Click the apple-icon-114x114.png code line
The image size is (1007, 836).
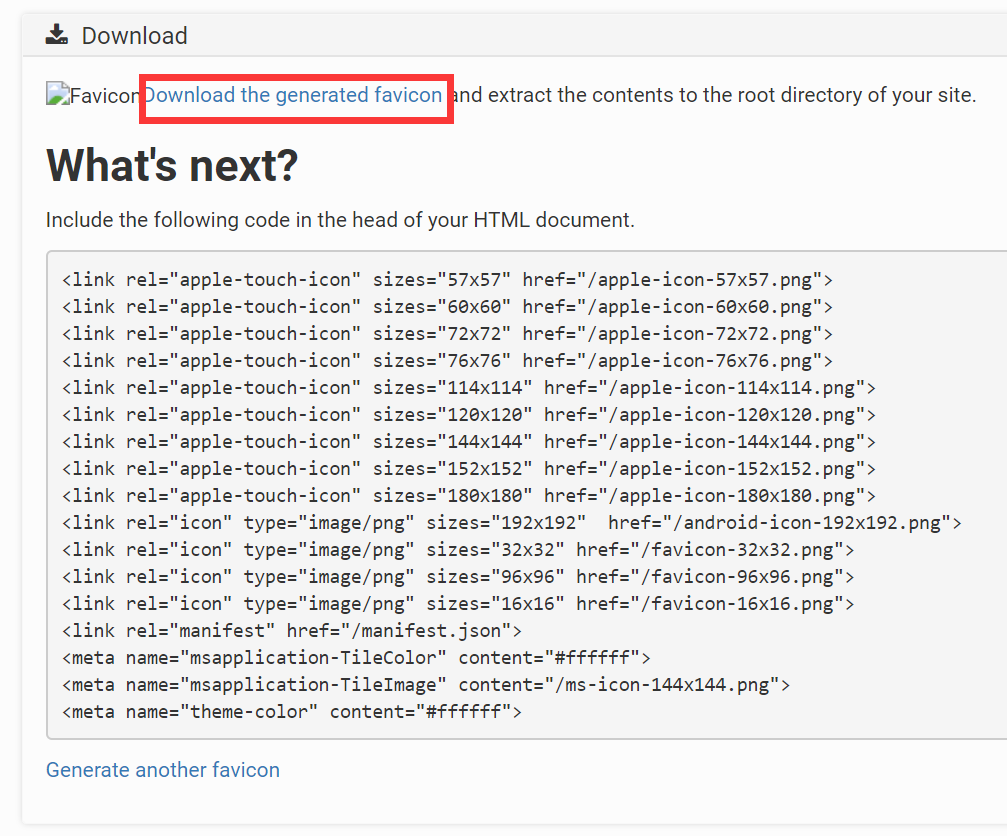(468, 388)
